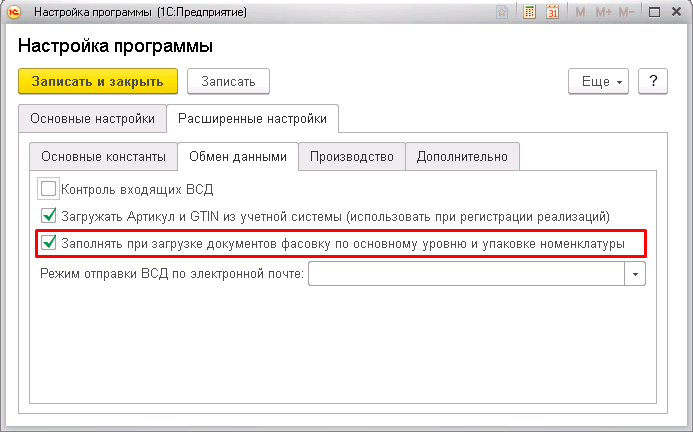Toggle Загружать Артикул и GTIN checkbox
This screenshot has height=432, width=693.
coord(48,216)
